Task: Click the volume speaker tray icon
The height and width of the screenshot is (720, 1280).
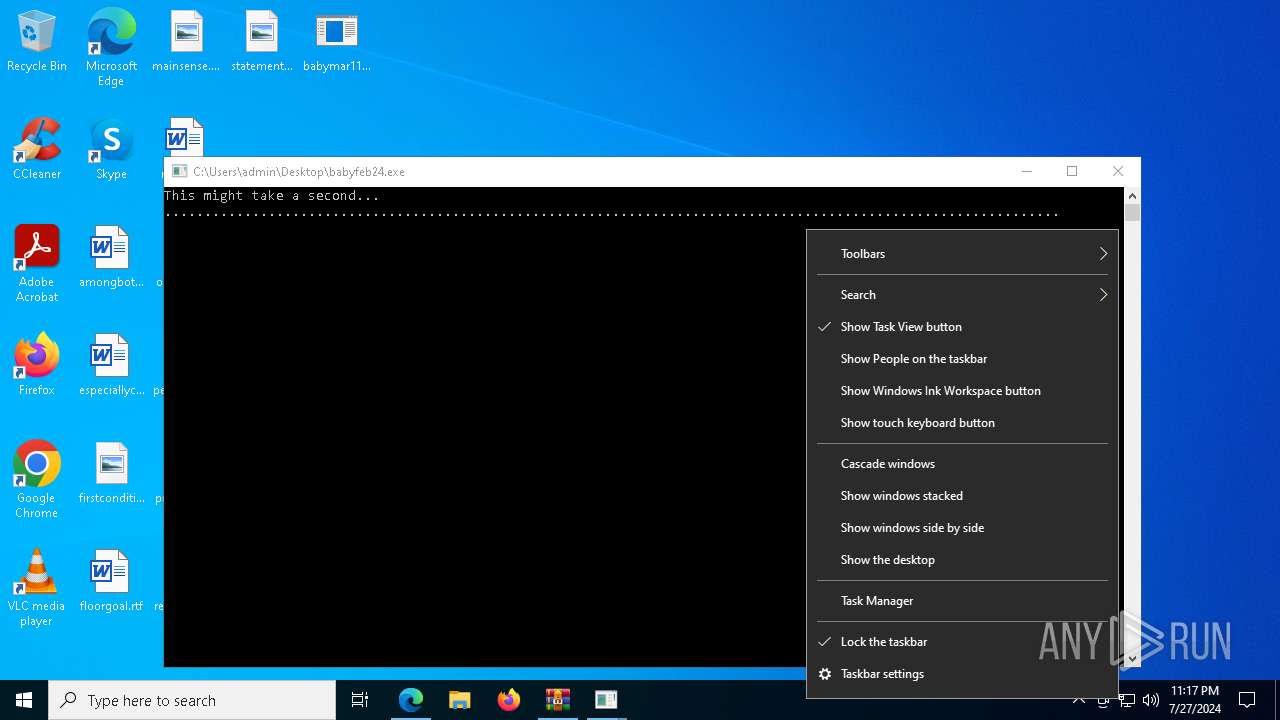Action: pos(1151,700)
